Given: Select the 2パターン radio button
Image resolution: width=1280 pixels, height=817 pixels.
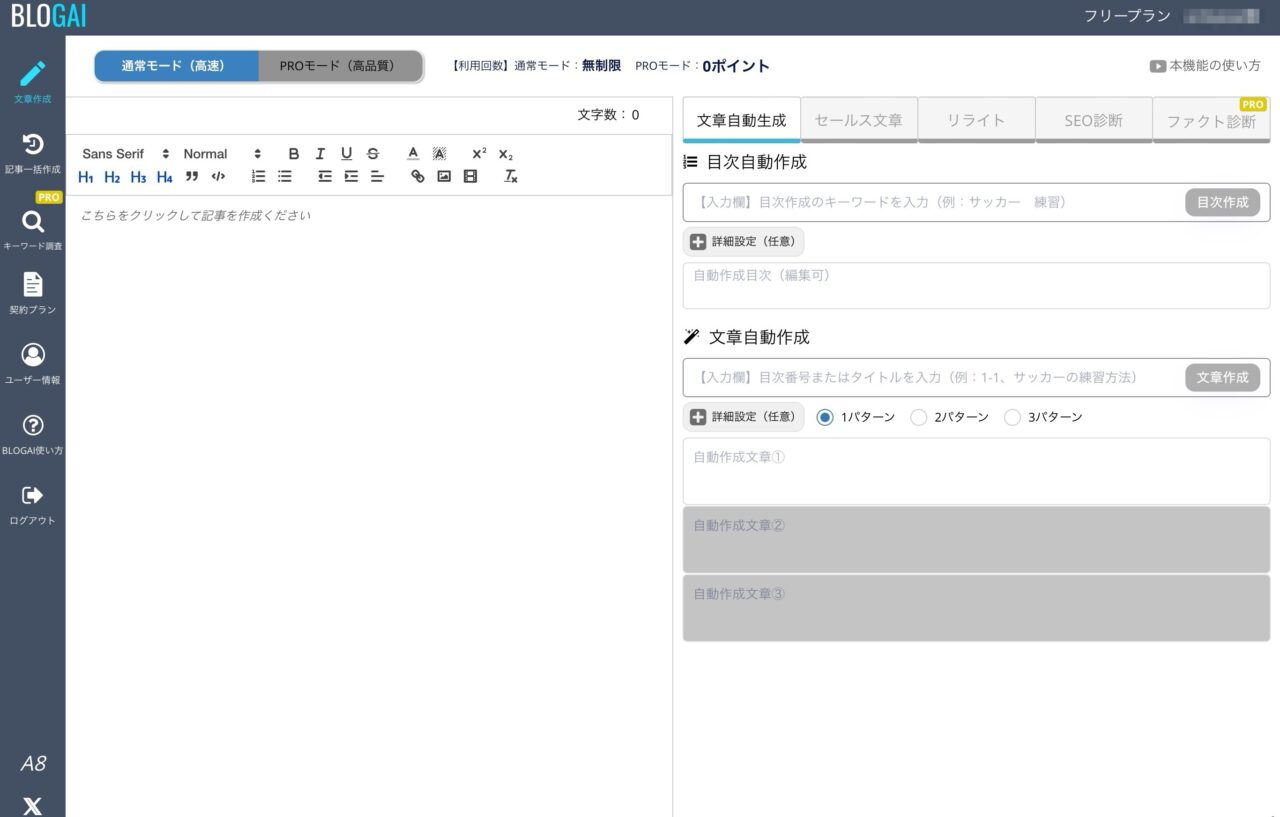Looking at the screenshot, I should (x=919, y=417).
